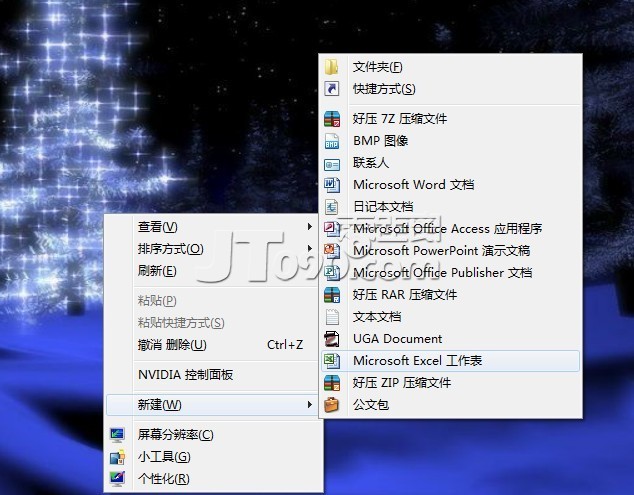
Task: Click the Publisher document icon
Action: (x=332, y=273)
